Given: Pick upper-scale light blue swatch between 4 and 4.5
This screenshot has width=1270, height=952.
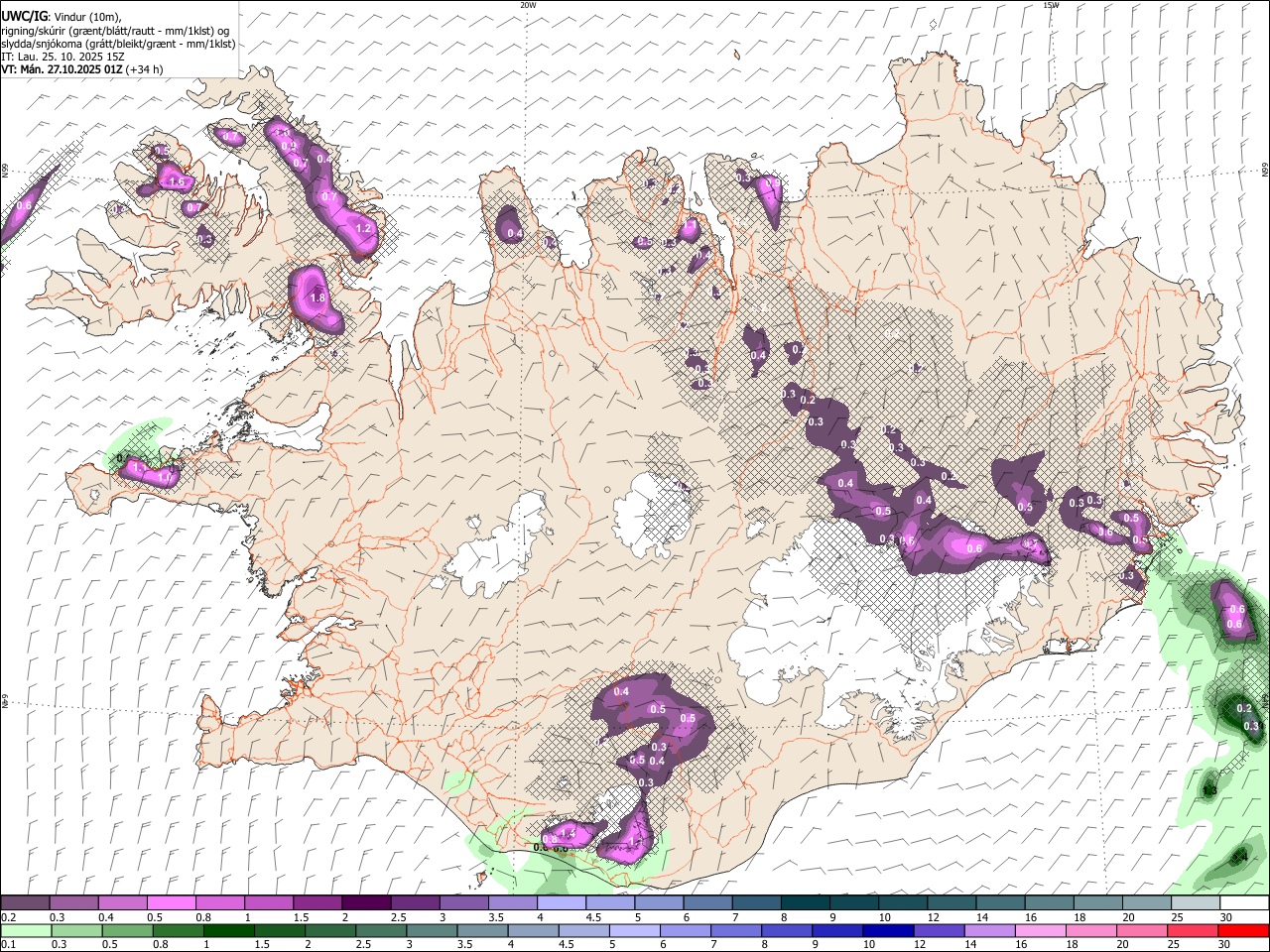Looking at the screenshot, I should point(562,903).
